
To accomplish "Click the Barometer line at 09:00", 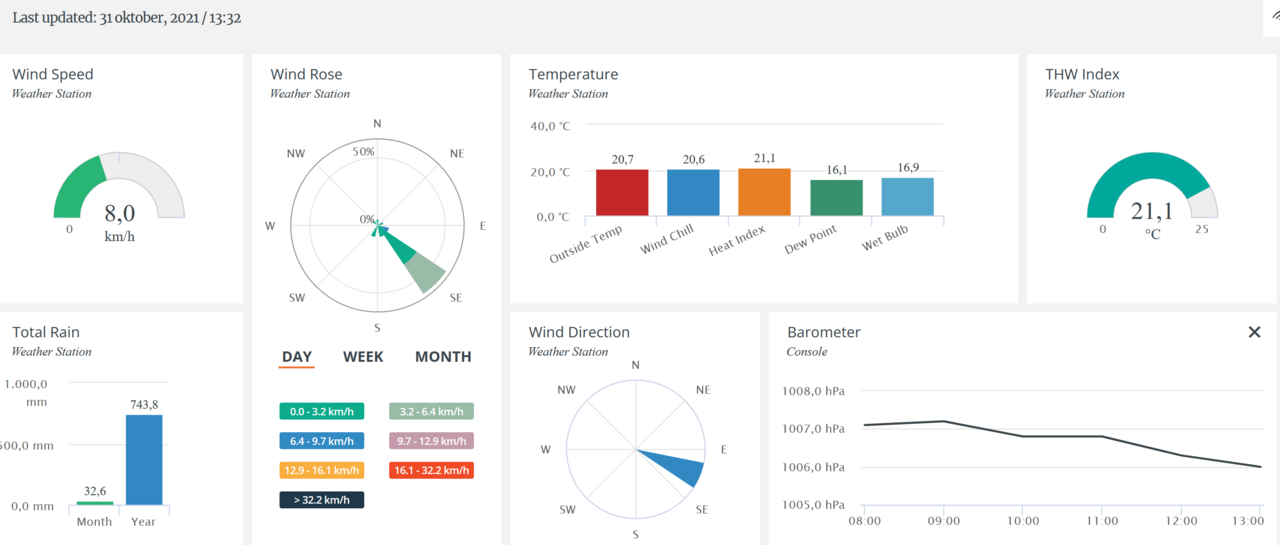I will tap(943, 421).
